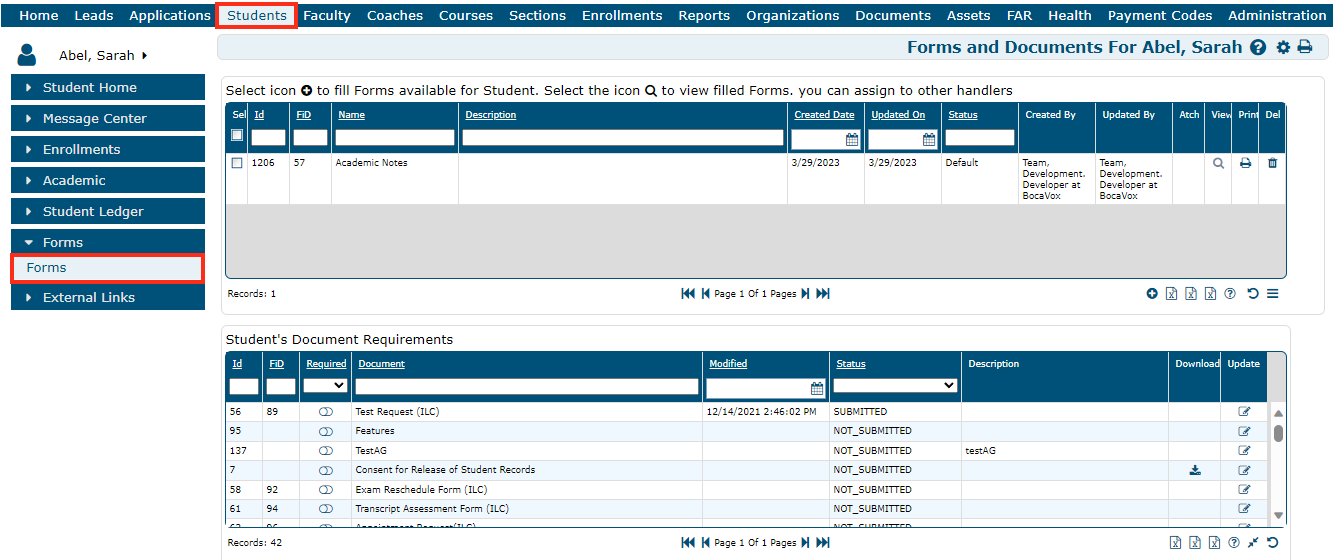Toggle Required for Exam Reschedule Form
The height and width of the screenshot is (560, 1333).
[x=325, y=490]
